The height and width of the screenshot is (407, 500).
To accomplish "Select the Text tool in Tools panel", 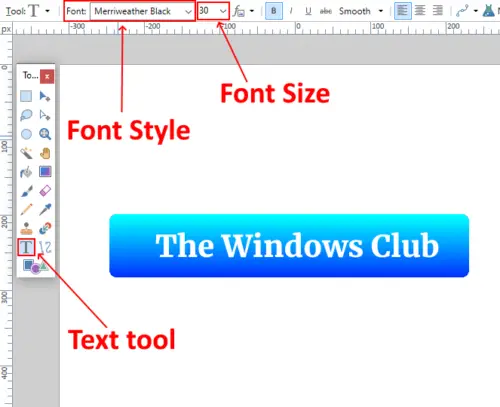I will 26,247.
